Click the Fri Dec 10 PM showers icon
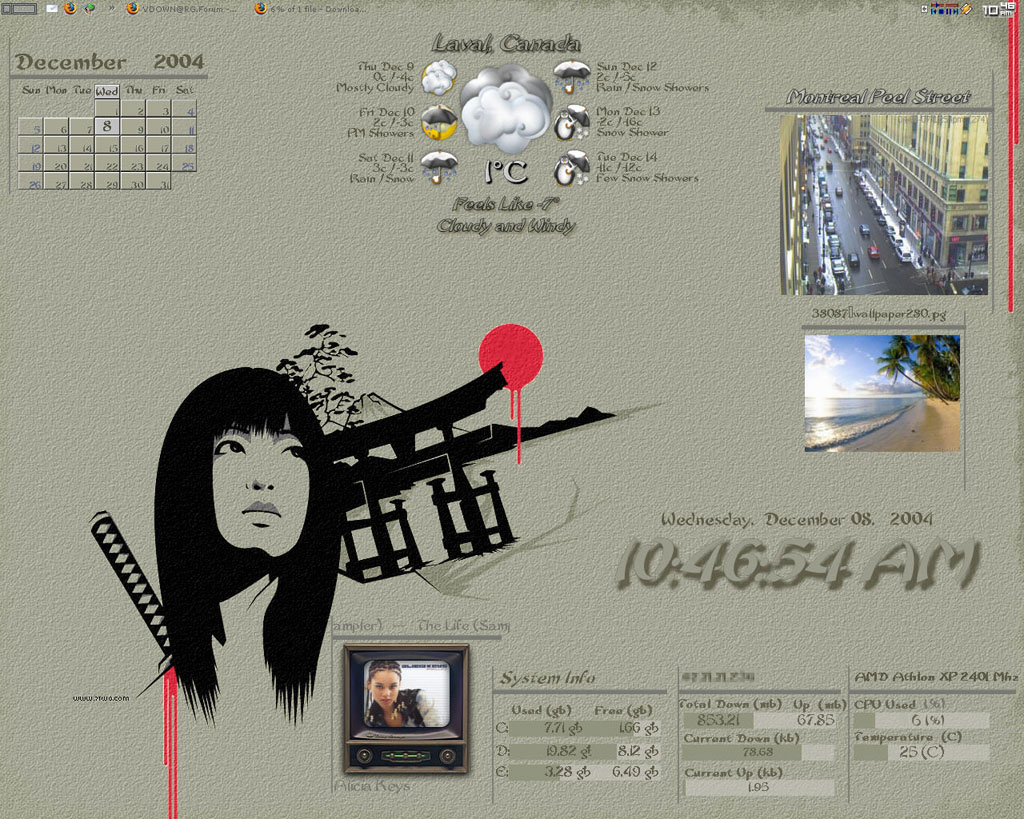Screen dimensions: 1024x819 [x=439, y=122]
